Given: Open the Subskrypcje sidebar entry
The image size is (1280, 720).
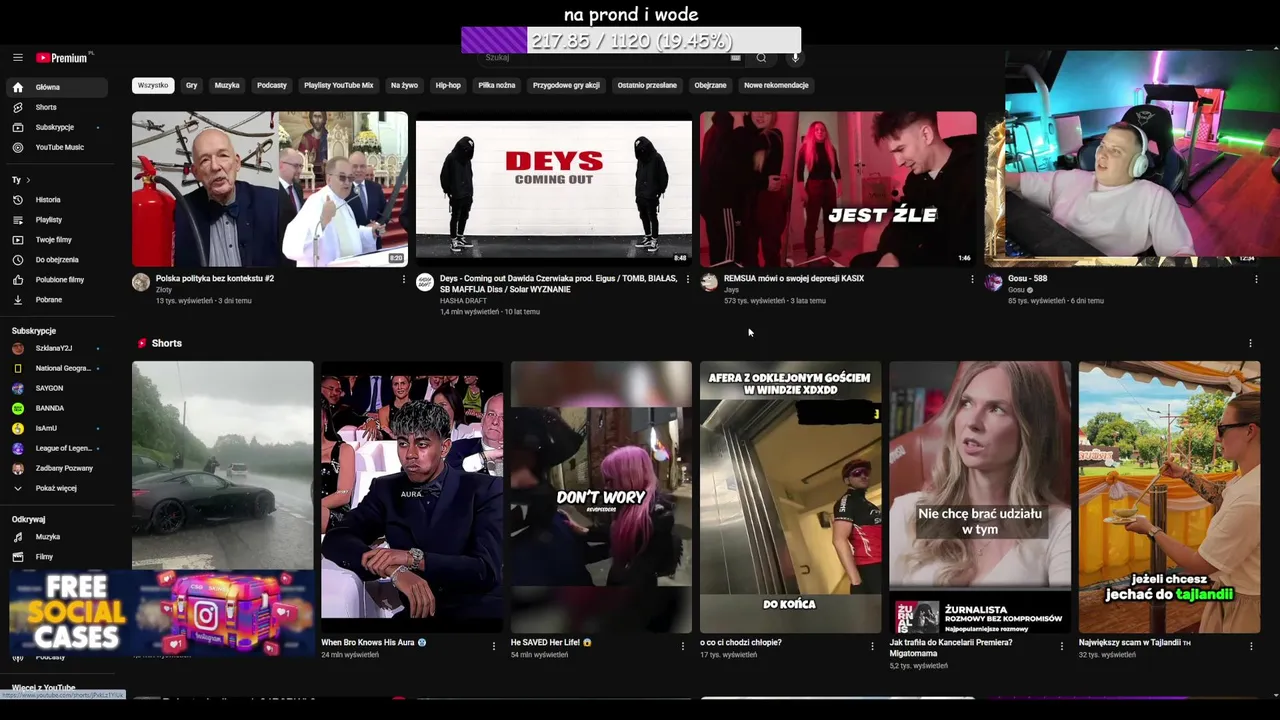Looking at the screenshot, I should [55, 127].
